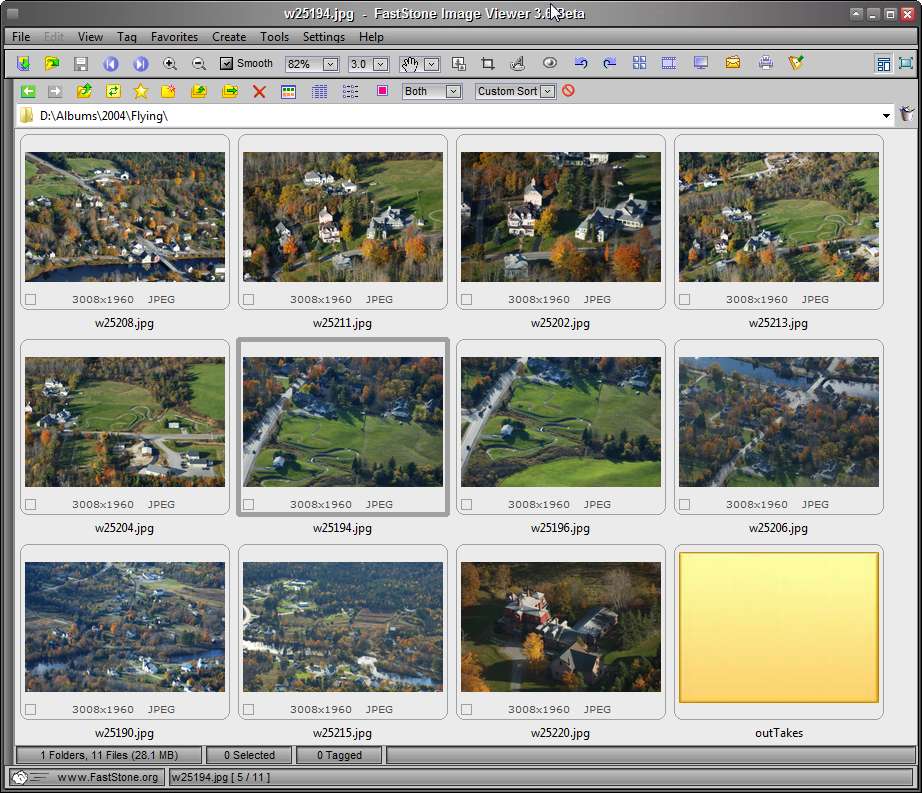Image resolution: width=922 pixels, height=793 pixels.
Task: Select the Crop tool icon
Action: point(487,63)
